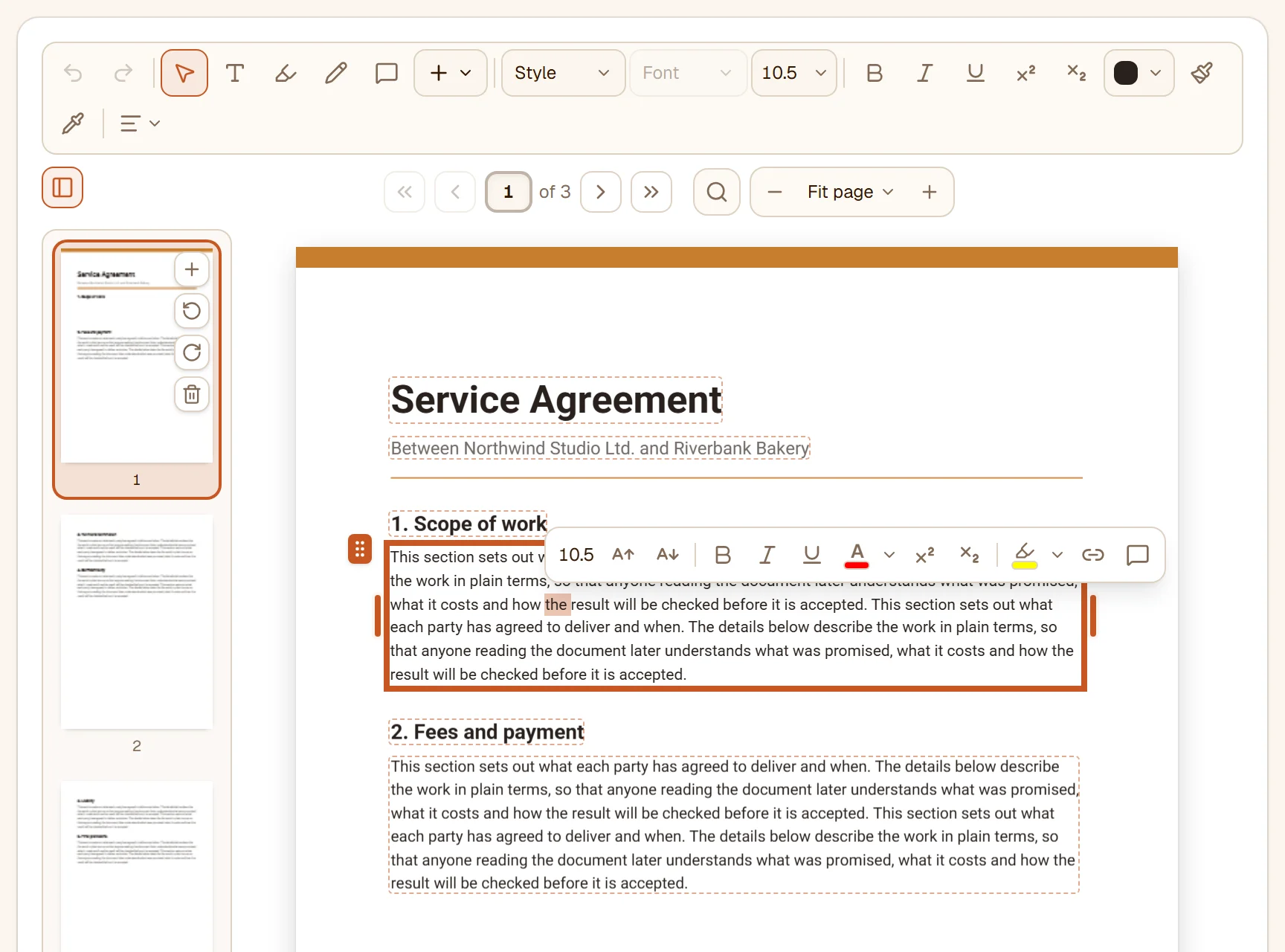1285x952 pixels.
Task: Rotate page 1 counterclockwise
Action: [192, 311]
